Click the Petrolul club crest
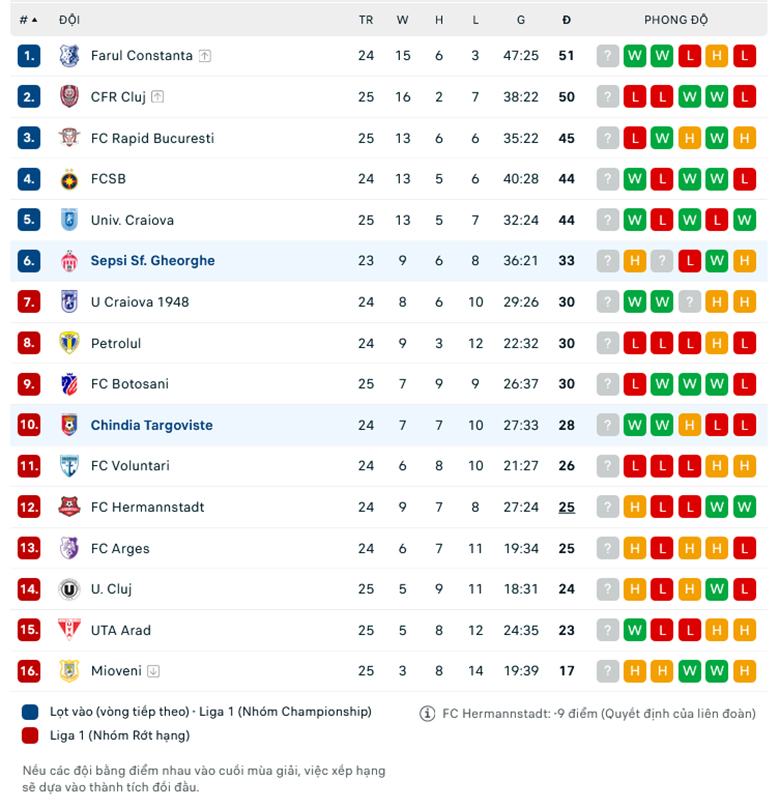Image resolution: width=780 pixels, height=809 pixels. pos(68,343)
